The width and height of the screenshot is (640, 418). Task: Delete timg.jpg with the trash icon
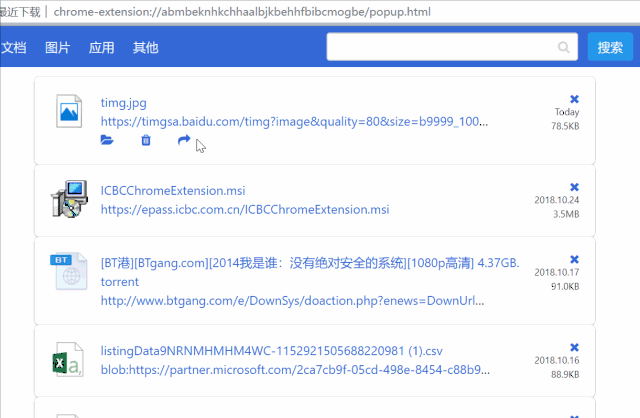tap(146, 140)
